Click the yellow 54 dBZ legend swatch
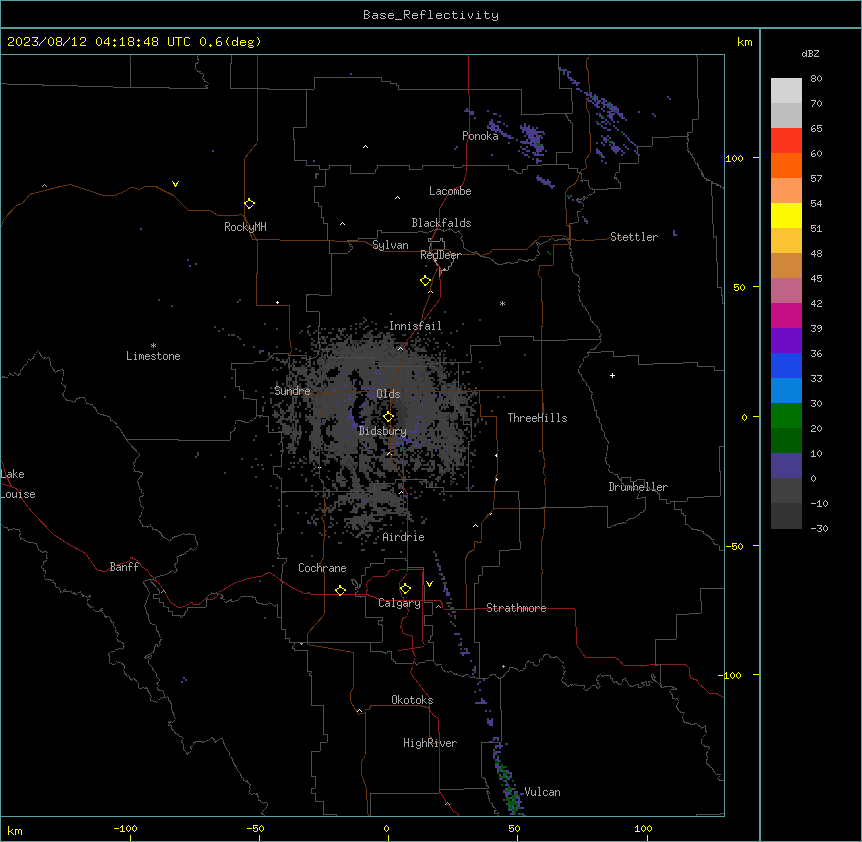This screenshot has width=862, height=842. tap(786, 215)
